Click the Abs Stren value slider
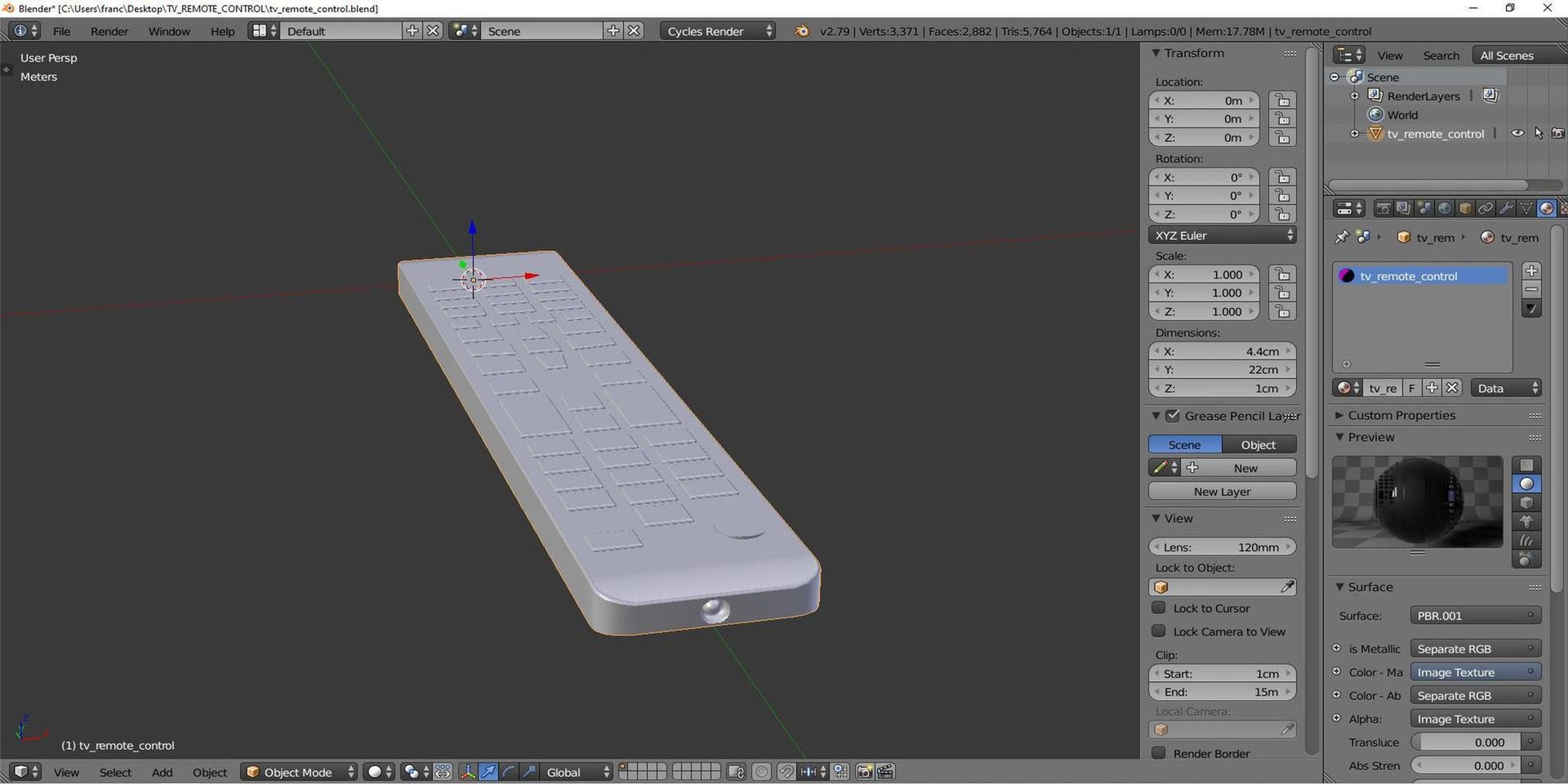 point(1466,765)
